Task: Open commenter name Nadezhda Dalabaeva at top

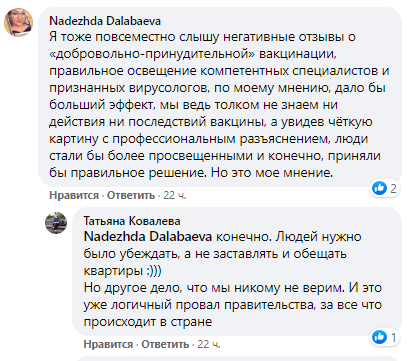Action: tap(105, 21)
